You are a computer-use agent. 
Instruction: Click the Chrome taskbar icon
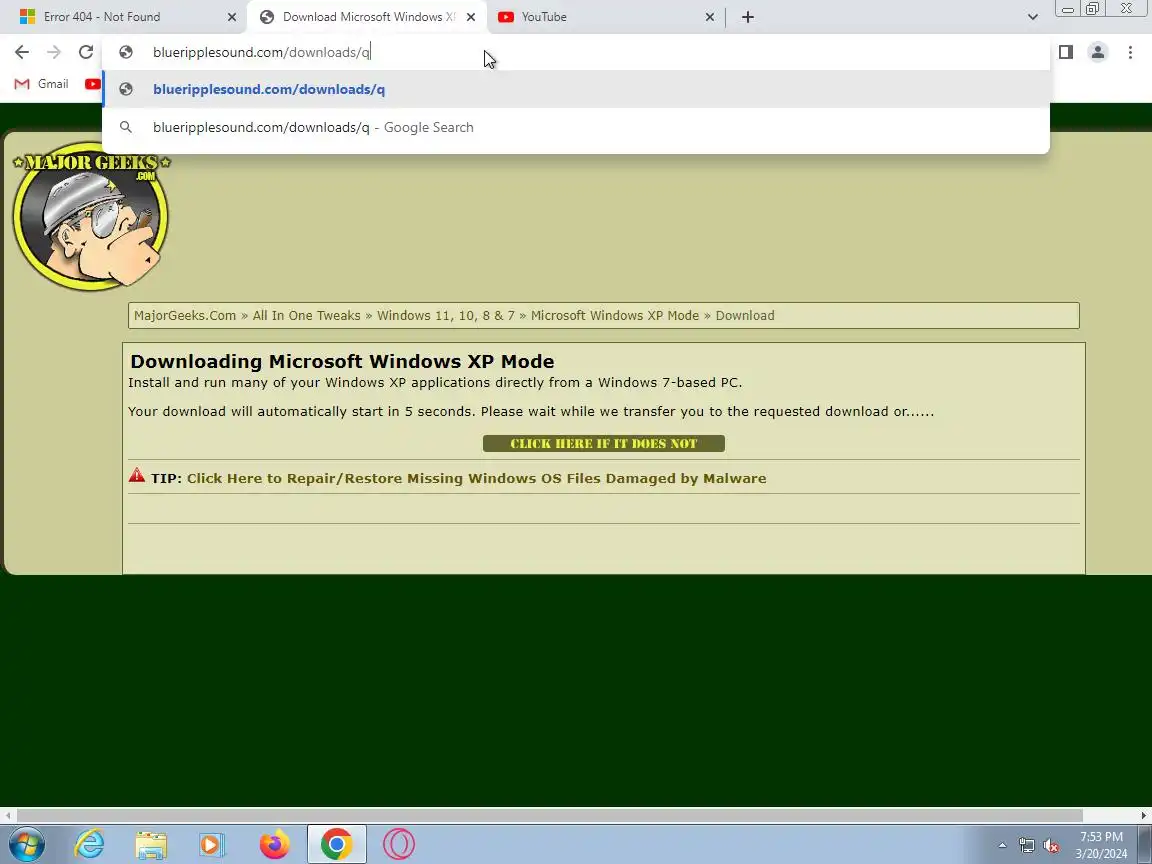pos(336,844)
